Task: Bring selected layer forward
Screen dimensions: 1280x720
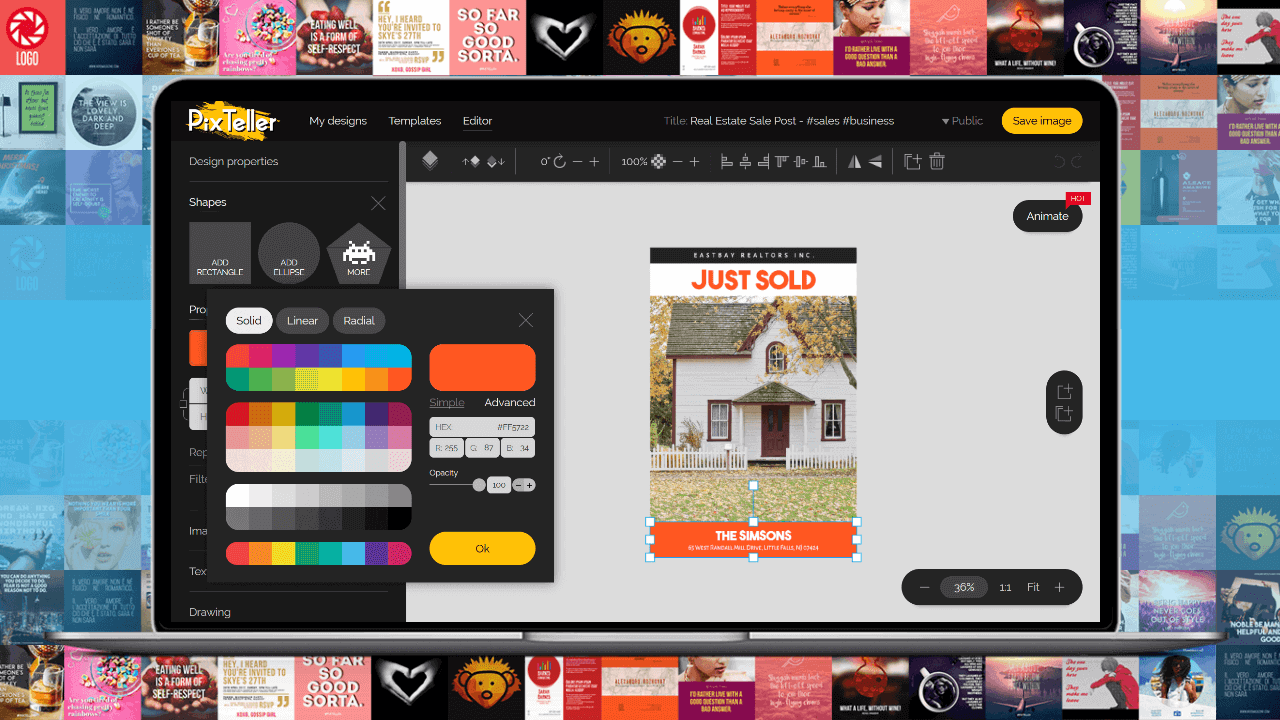Action: click(x=471, y=161)
